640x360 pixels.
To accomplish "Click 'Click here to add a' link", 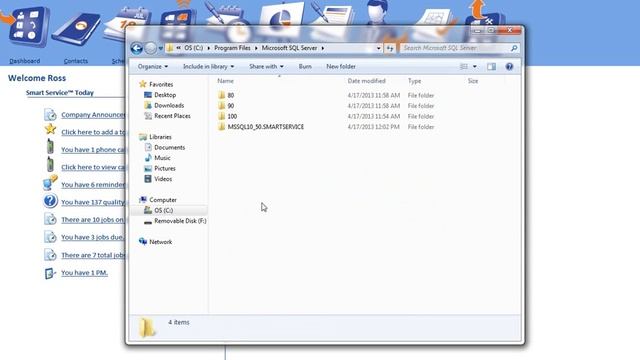I will tap(93, 132).
